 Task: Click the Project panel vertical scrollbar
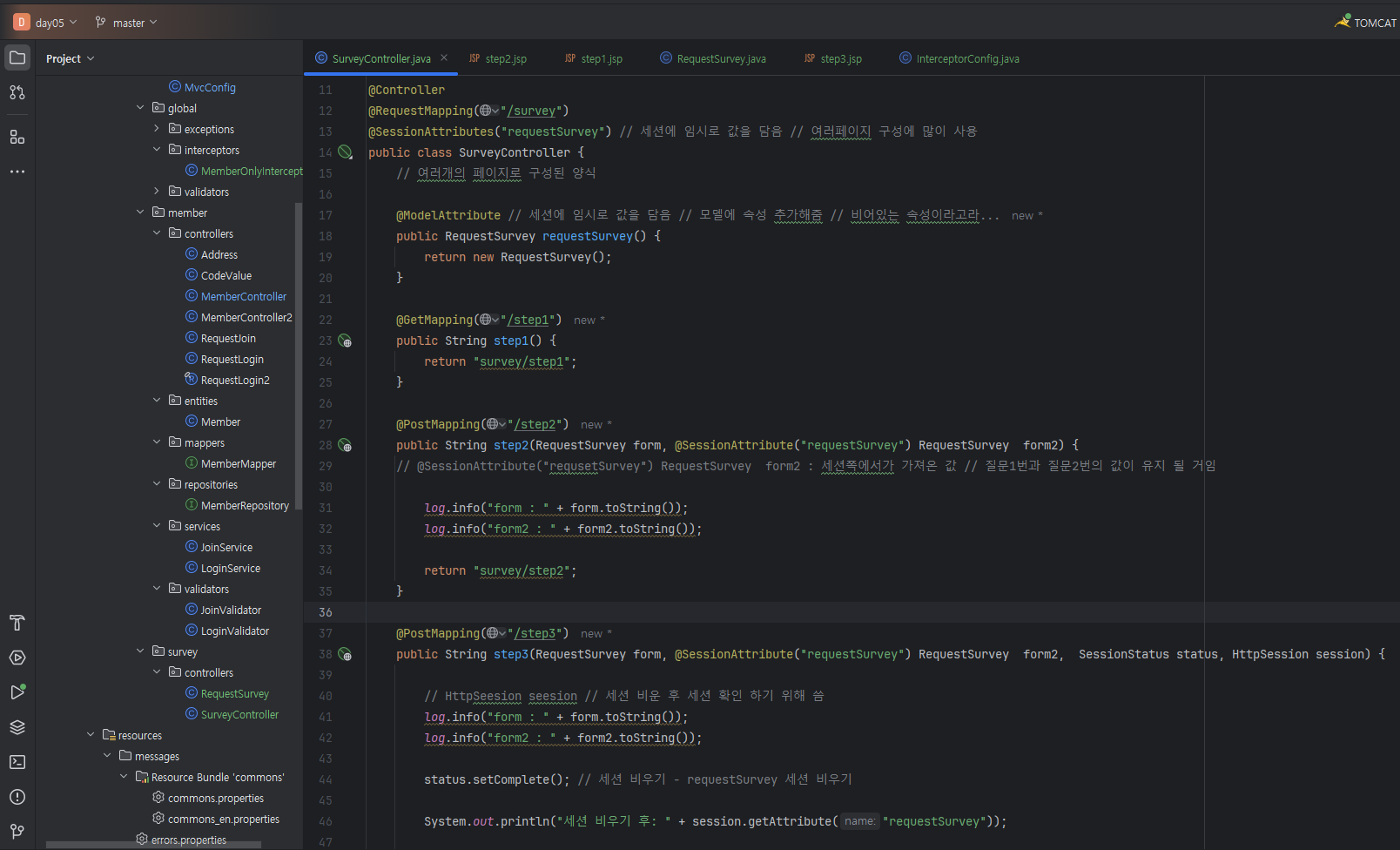tap(299, 355)
